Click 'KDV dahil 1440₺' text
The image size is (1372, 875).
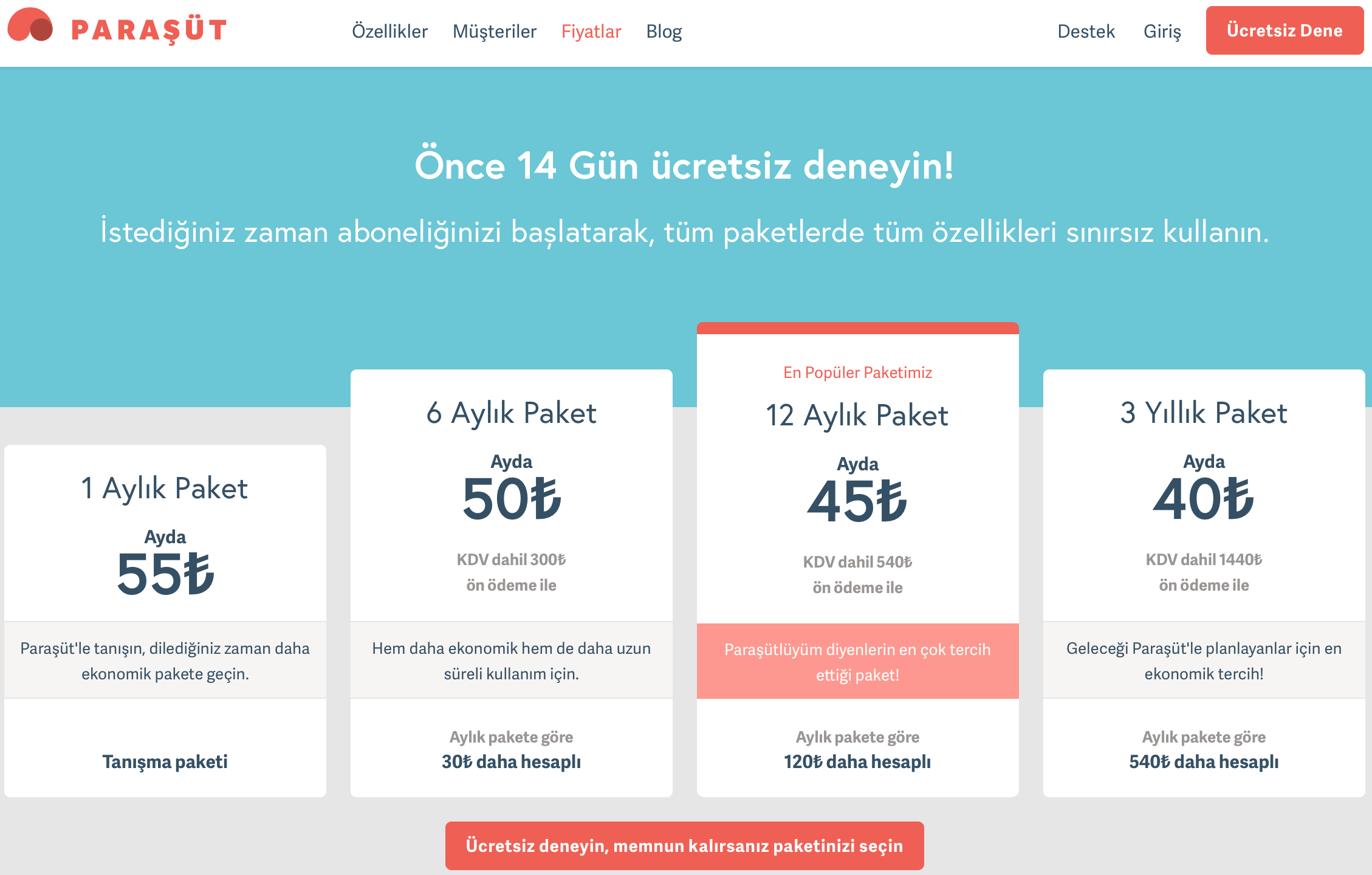pyautogui.click(x=1204, y=560)
